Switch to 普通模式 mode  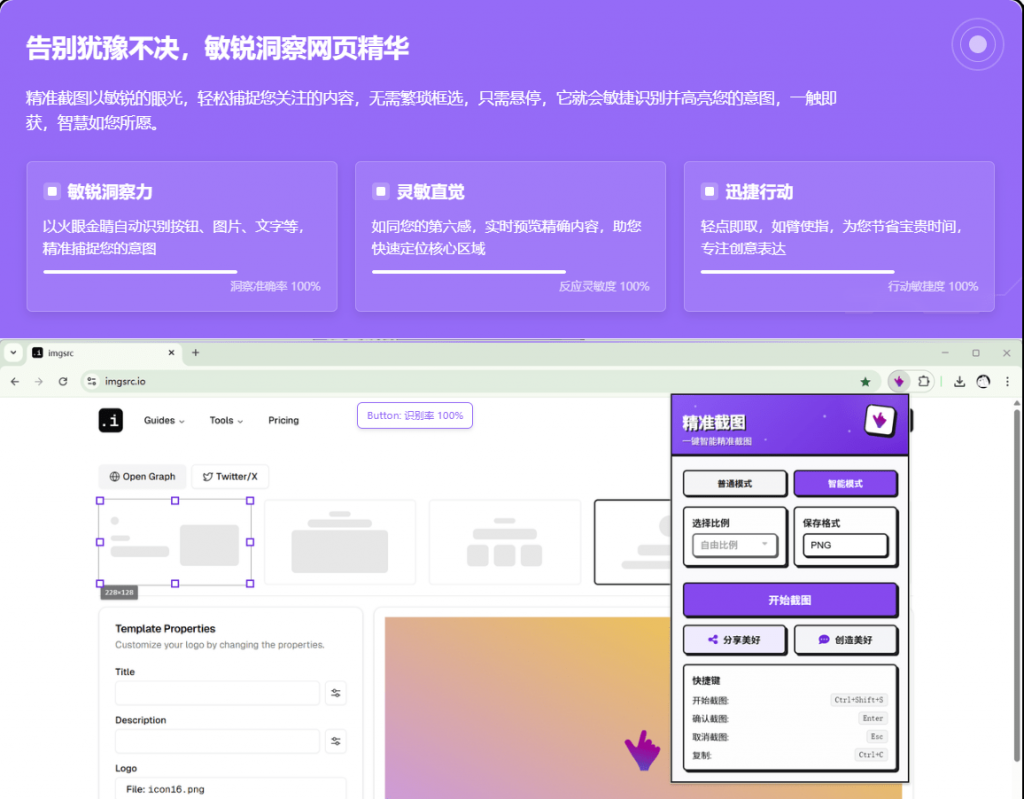(734, 484)
